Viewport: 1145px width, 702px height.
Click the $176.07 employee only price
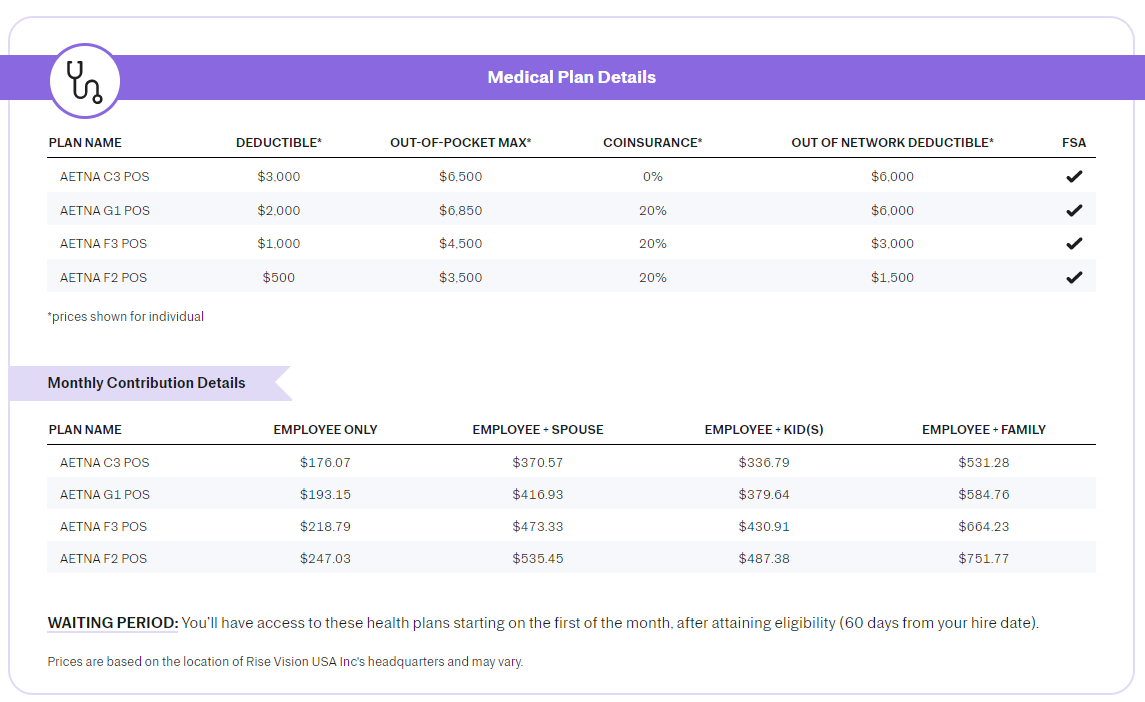(x=325, y=463)
